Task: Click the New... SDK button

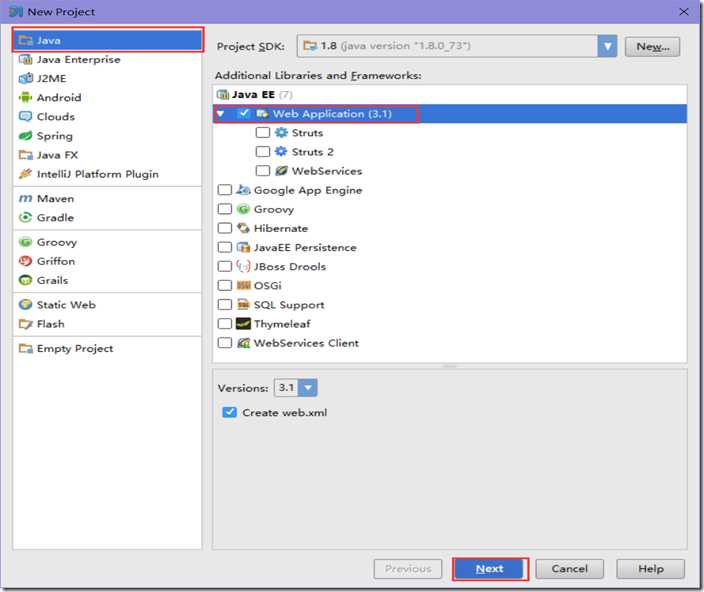Action: [x=652, y=46]
